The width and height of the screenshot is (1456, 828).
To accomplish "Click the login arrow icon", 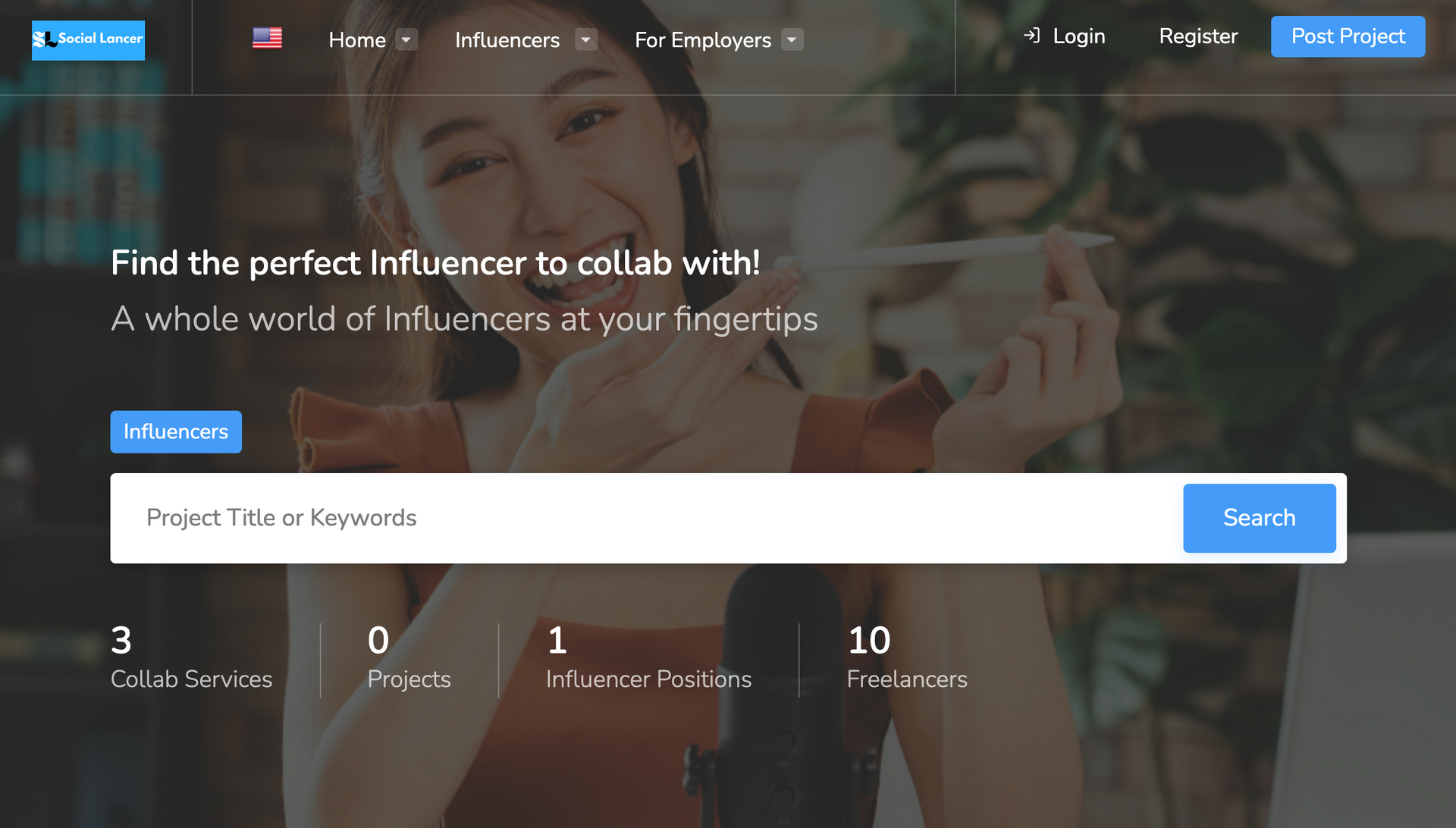I will pyautogui.click(x=1031, y=35).
